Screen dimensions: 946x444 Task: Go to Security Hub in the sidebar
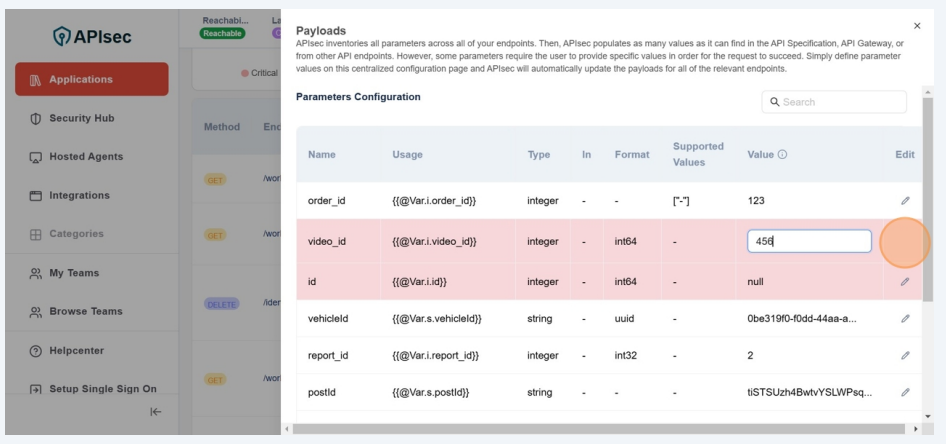[81, 118]
